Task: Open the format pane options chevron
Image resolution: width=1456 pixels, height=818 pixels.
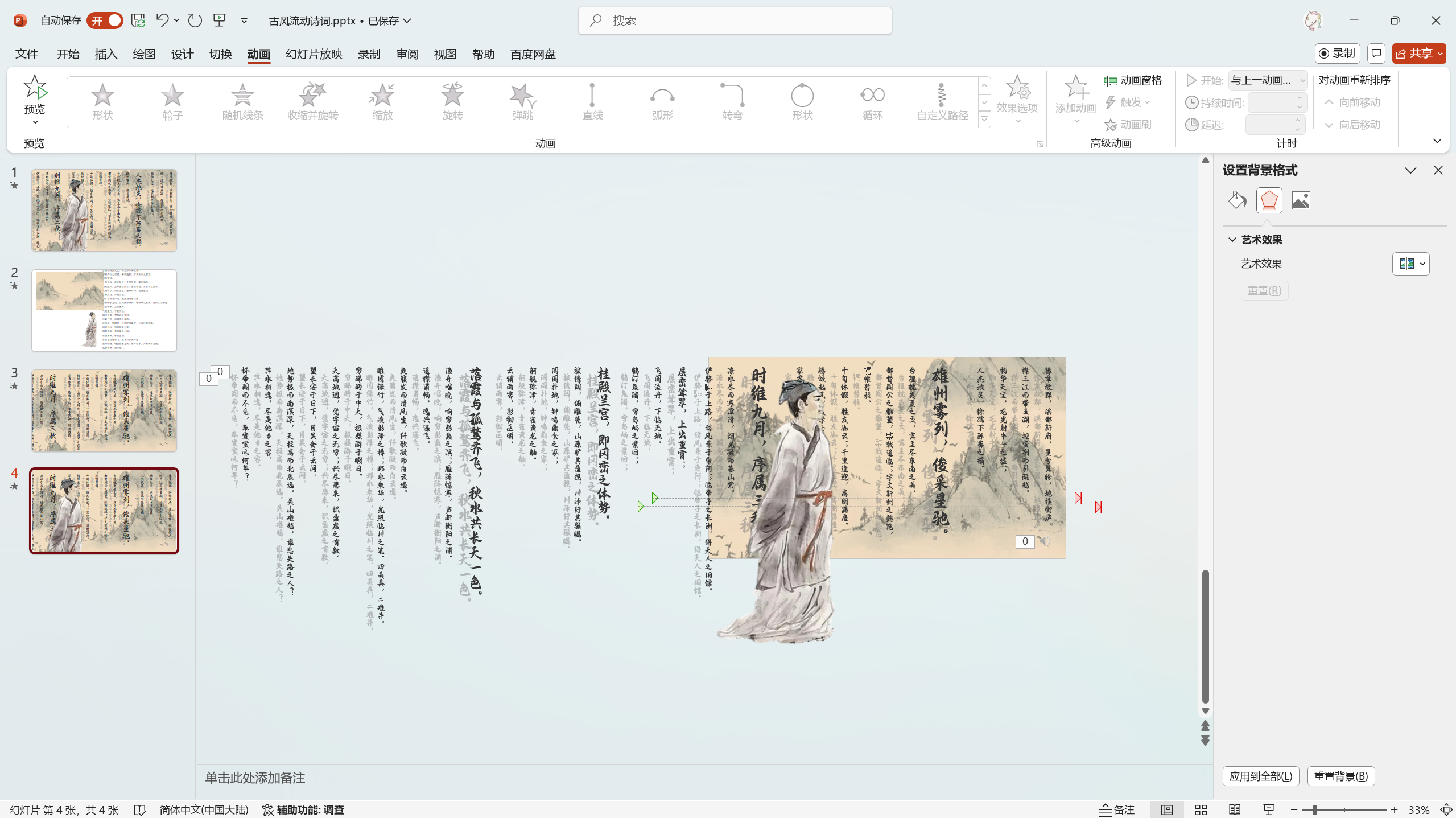Action: tap(1410, 170)
